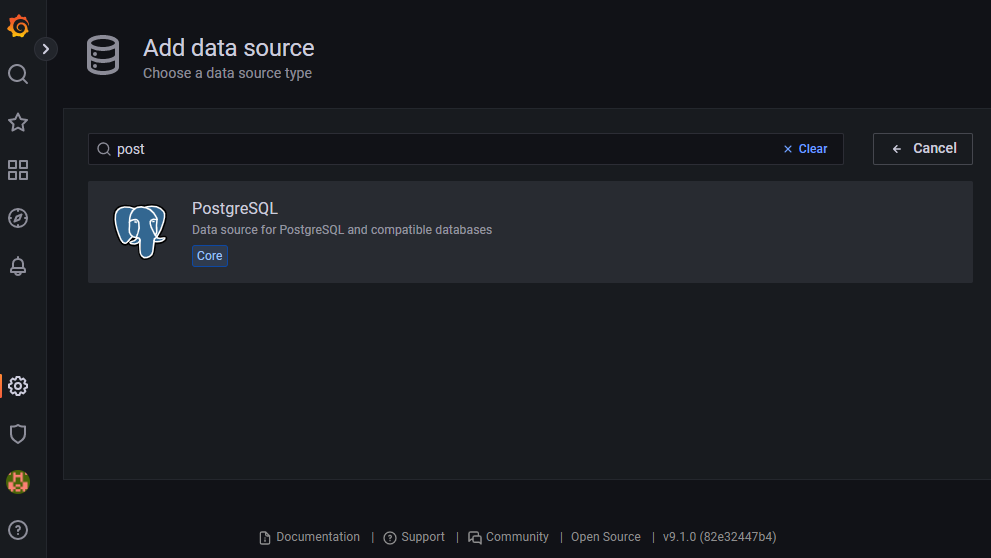Image resolution: width=991 pixels, height=558 pixels.
Task: Cancel adding a data source
Action: pyautogui.click(x=922, y=149)
